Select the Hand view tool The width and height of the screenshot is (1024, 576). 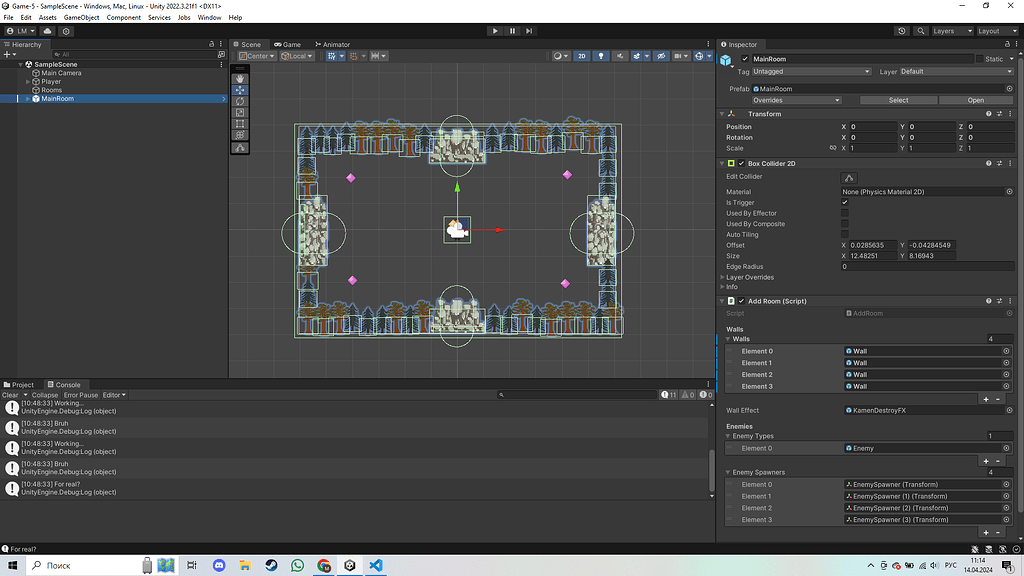tap(240, 78)
